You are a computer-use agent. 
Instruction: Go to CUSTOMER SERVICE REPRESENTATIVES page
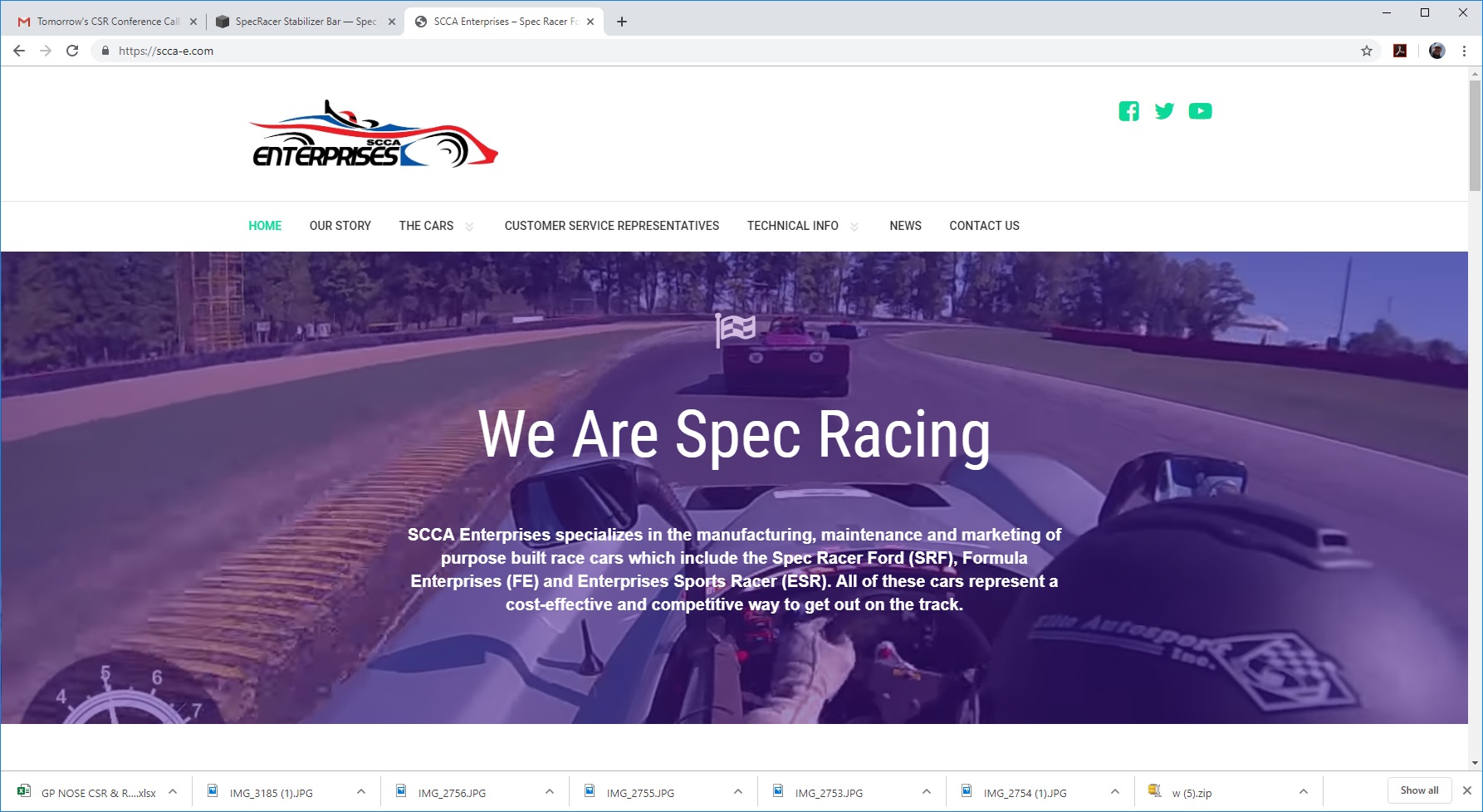[x=612, y=226]
